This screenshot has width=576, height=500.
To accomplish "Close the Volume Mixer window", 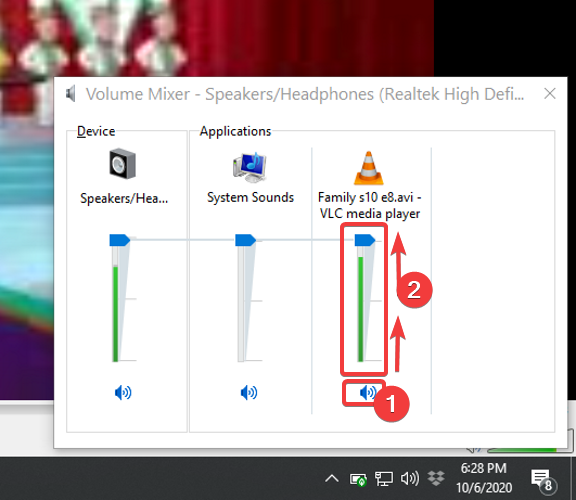I will click(550, 94).
